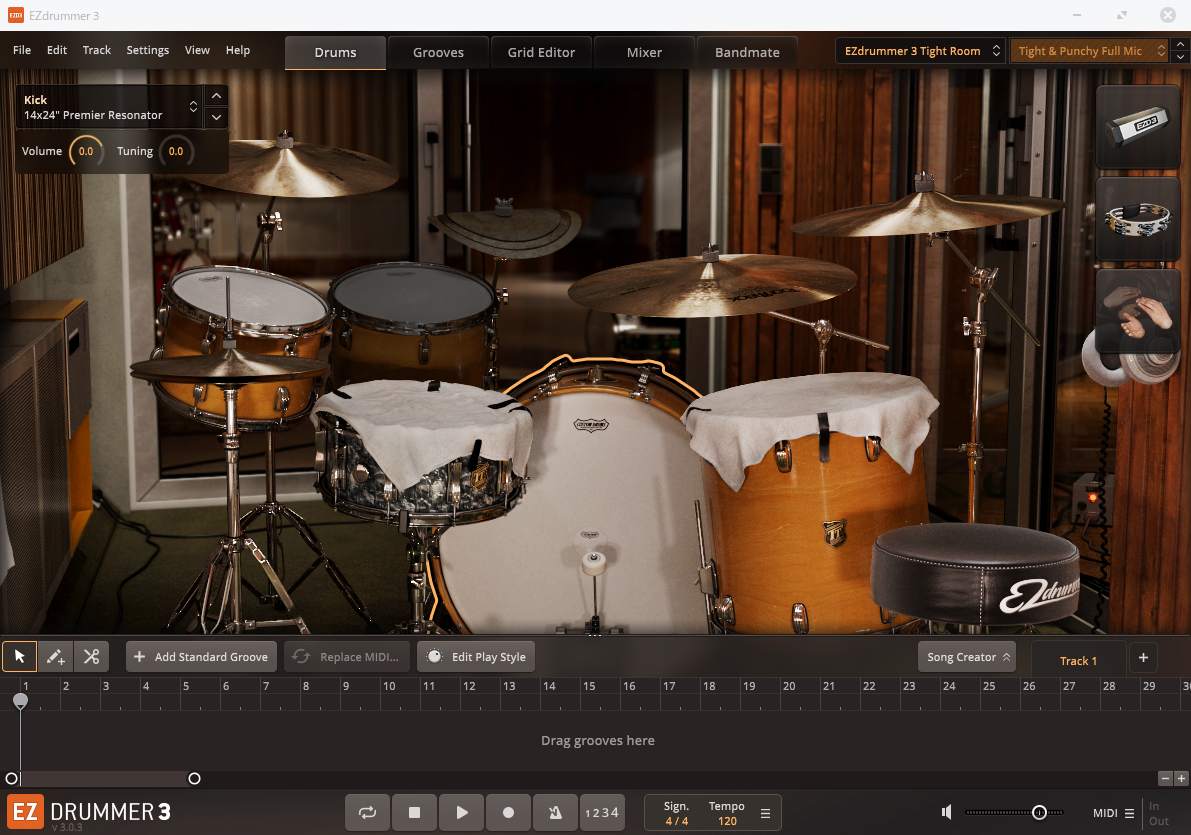Click the Kick Volume knob
1191x835 pixels.
86,152
